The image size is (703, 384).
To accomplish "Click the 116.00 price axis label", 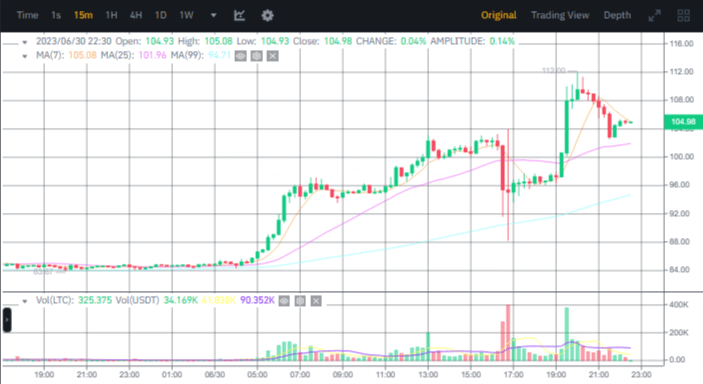I will pyautogui.click(x=681, y=44).
